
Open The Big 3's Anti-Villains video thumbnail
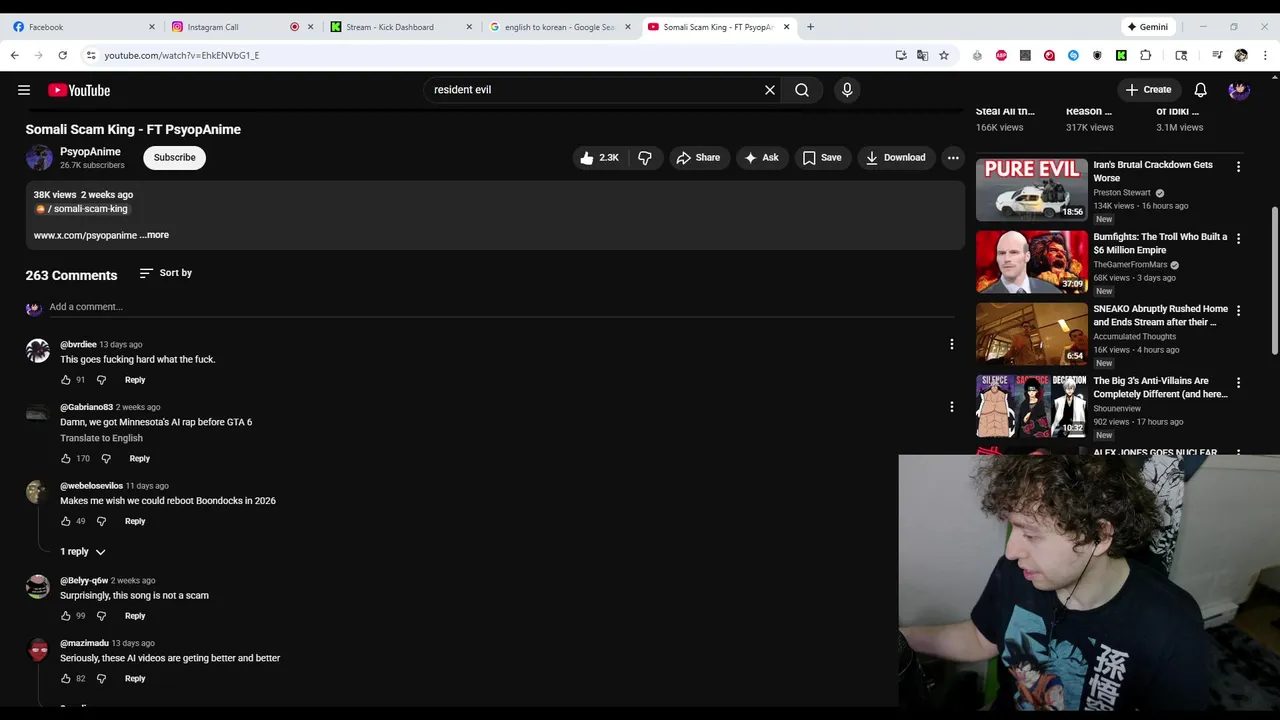pyautogui.click(x=1031, y=406)
